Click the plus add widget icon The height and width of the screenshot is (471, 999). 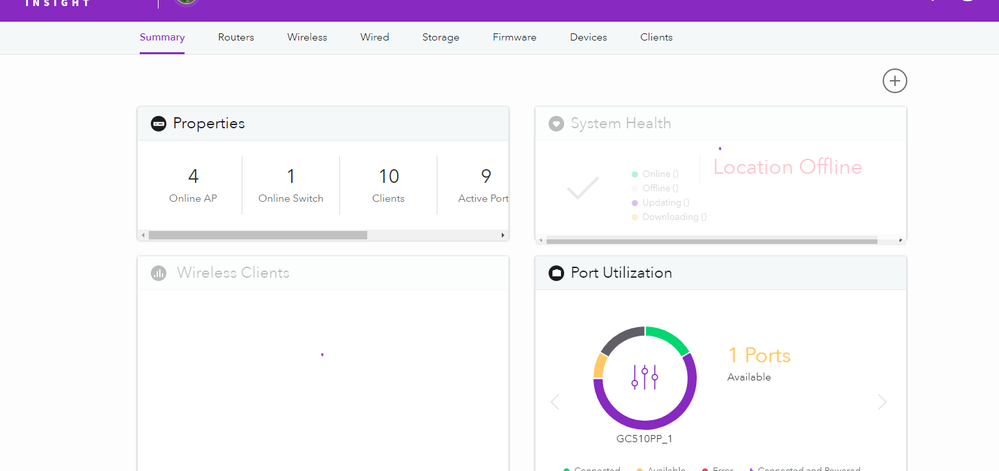894,81
